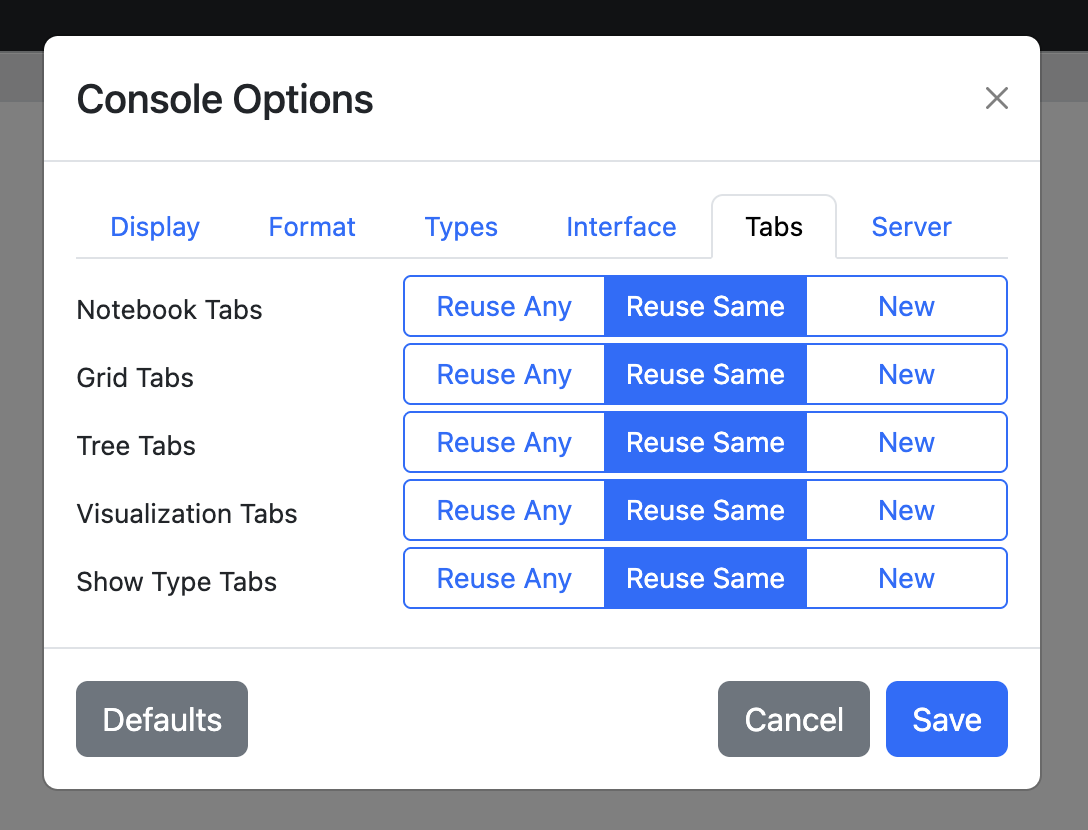
Task: Go to the Types tab
Action: (x=461, y=227)
